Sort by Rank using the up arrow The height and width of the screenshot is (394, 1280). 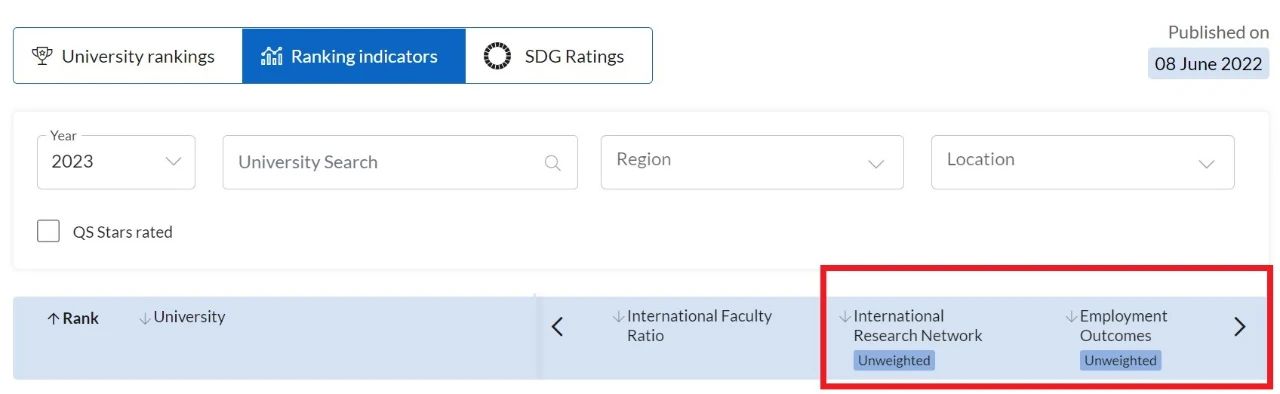click(53, 319)
